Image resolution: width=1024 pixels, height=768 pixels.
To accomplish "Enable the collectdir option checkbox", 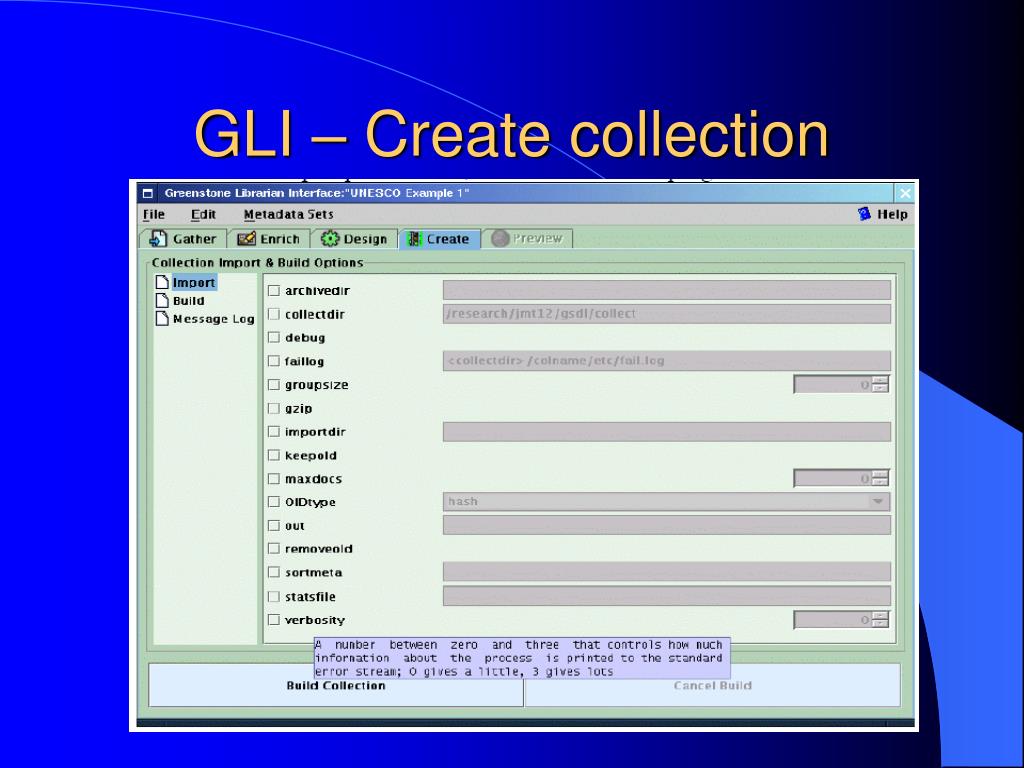I will click(274, 314).
